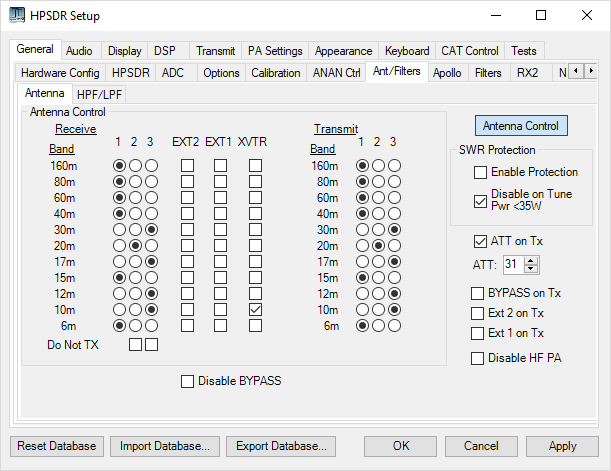Open the Options sub-tab
611x471 pixels.
pyautogui.click(x=221, y=73)
